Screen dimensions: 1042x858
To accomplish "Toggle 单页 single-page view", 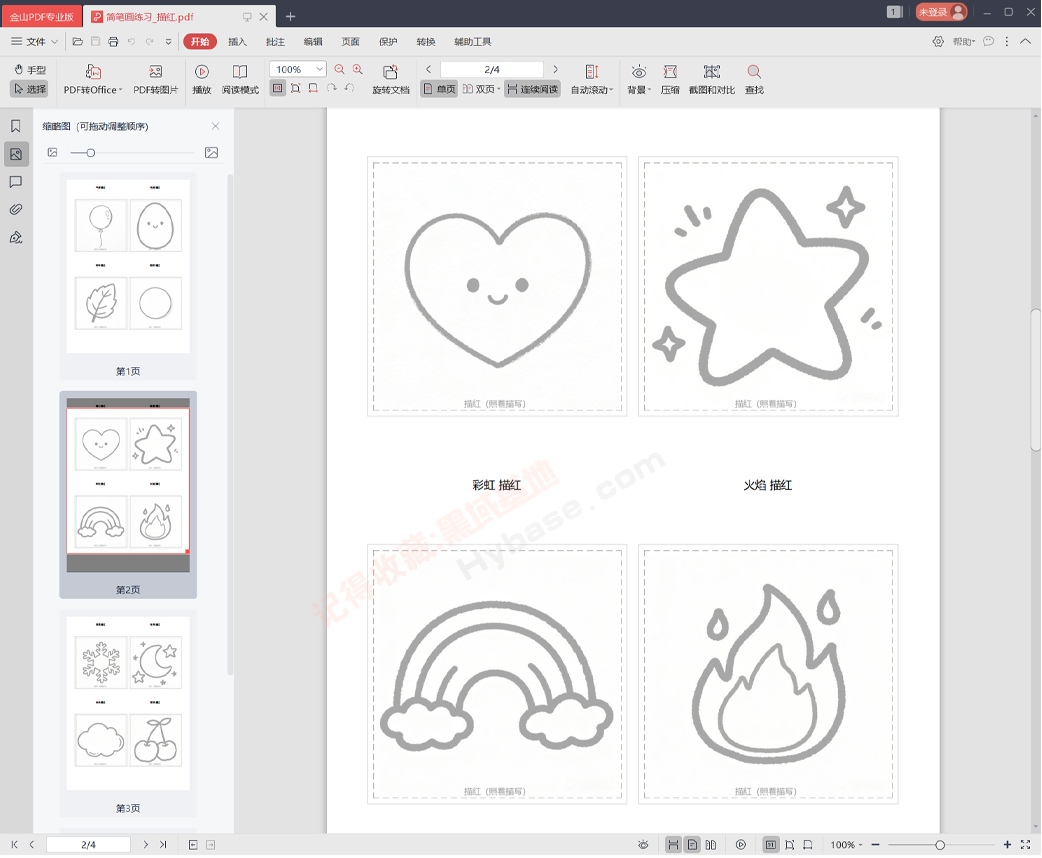I will coord(439,89).
